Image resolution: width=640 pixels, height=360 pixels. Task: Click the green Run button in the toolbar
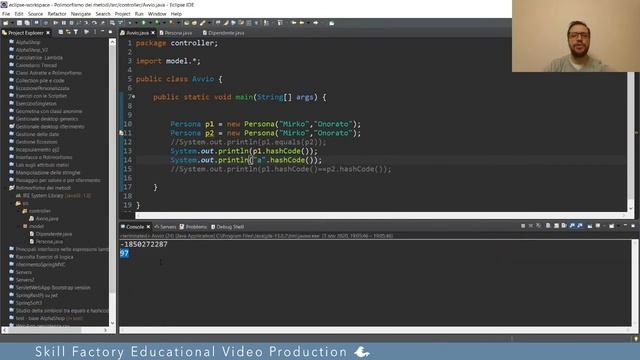pyautogui.click(x=144, y=23)
